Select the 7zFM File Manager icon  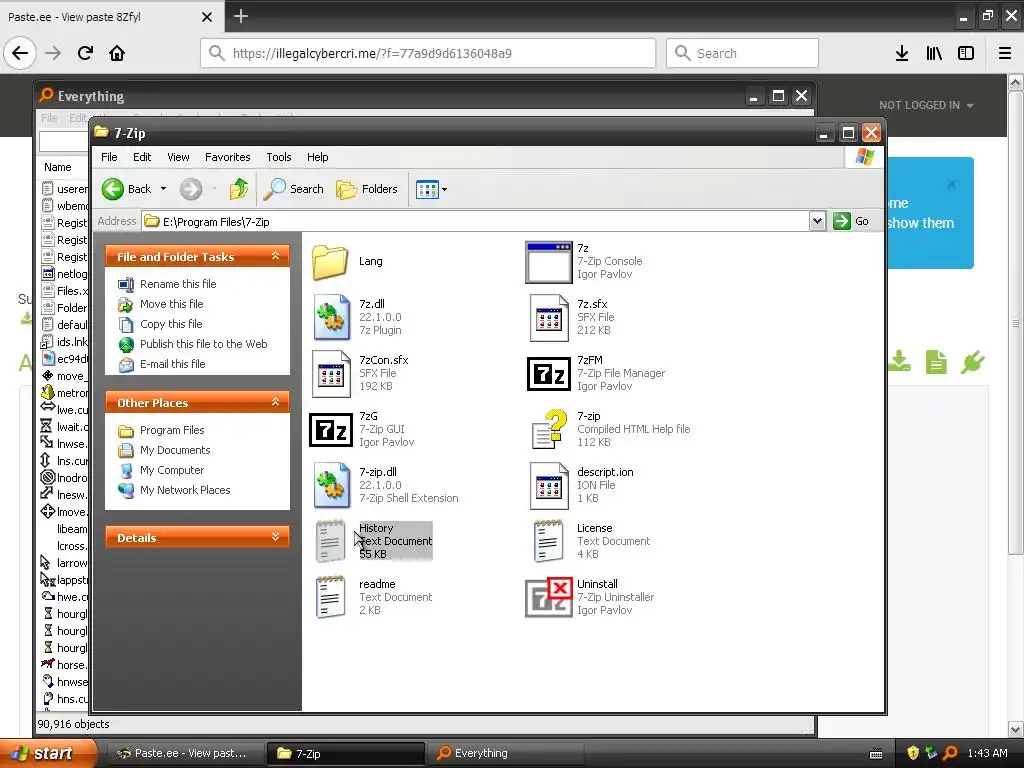coord(549,374)
